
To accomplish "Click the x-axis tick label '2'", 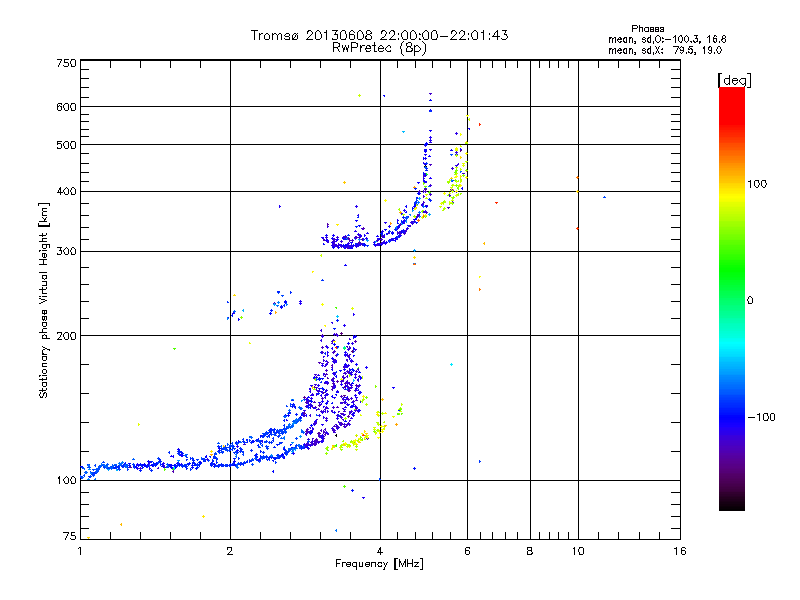I will click(230, 551).
